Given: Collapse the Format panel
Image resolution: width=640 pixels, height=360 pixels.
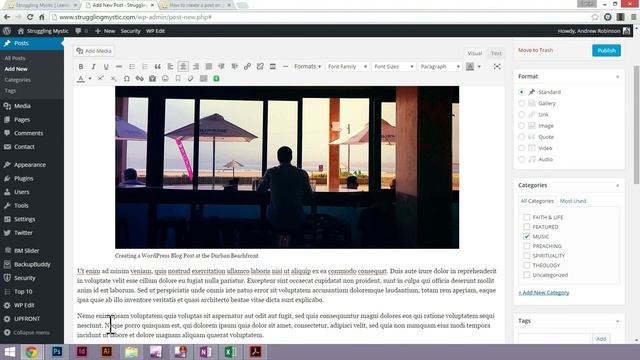Looking at the screenshot, I should click(x=617, y=77).
